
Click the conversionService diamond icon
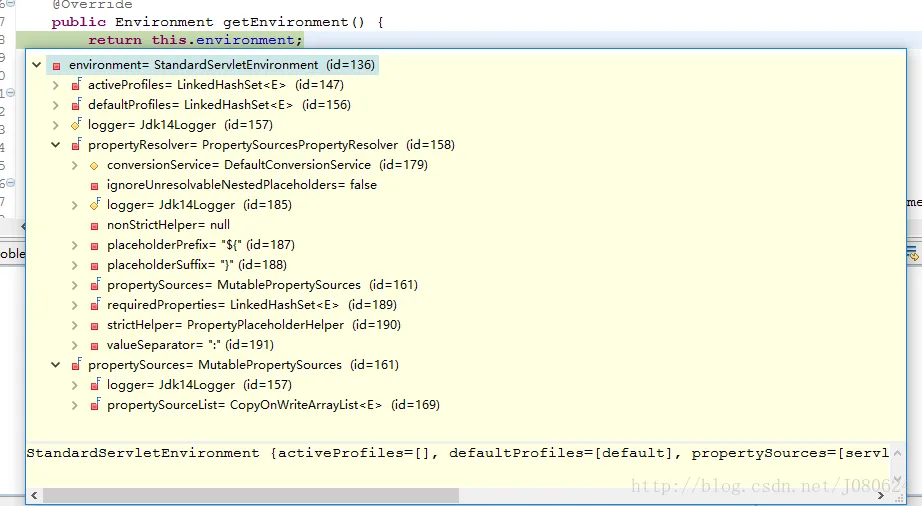click(x=94, y=166)
